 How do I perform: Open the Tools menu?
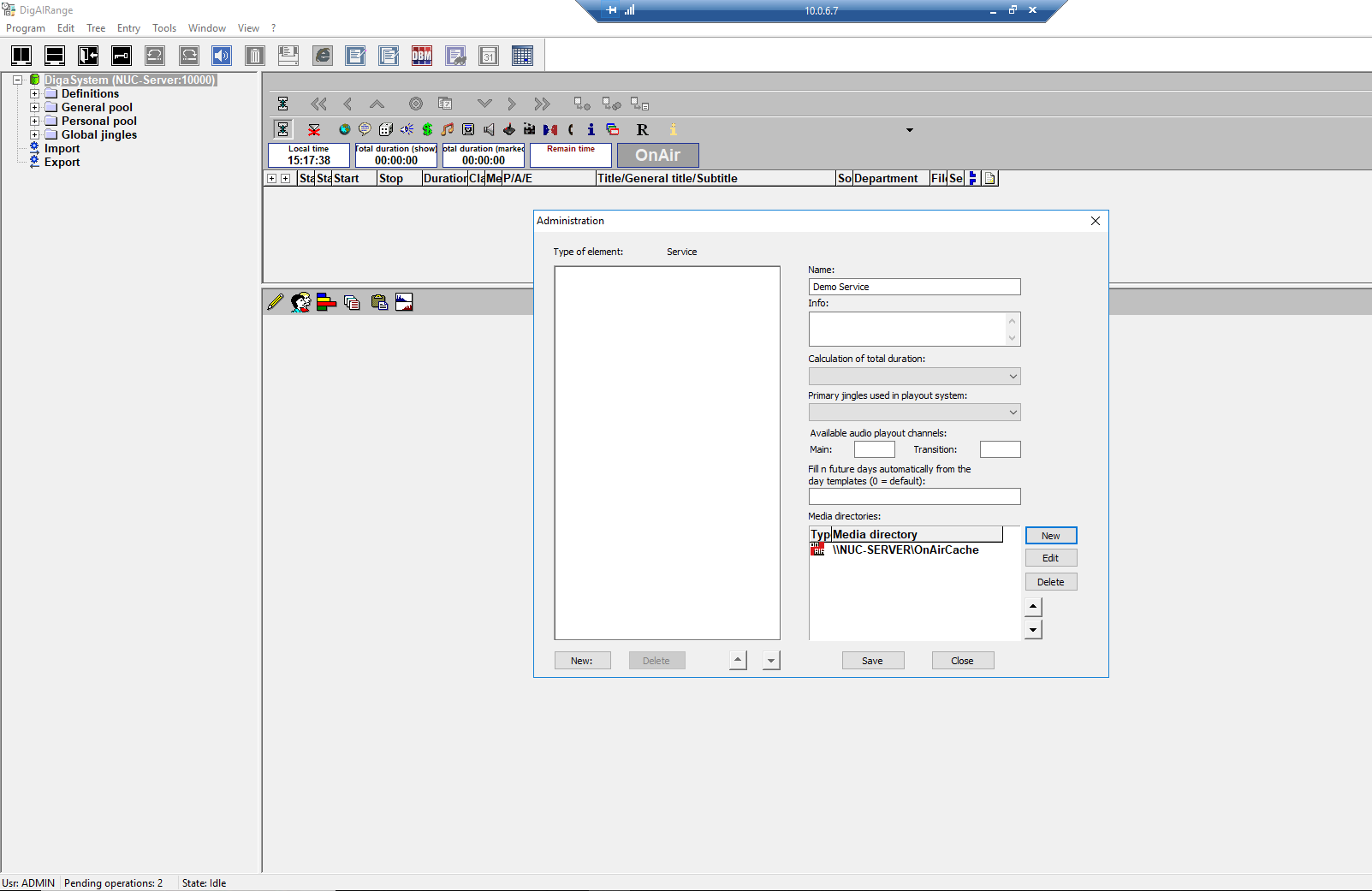coord(164,28)
